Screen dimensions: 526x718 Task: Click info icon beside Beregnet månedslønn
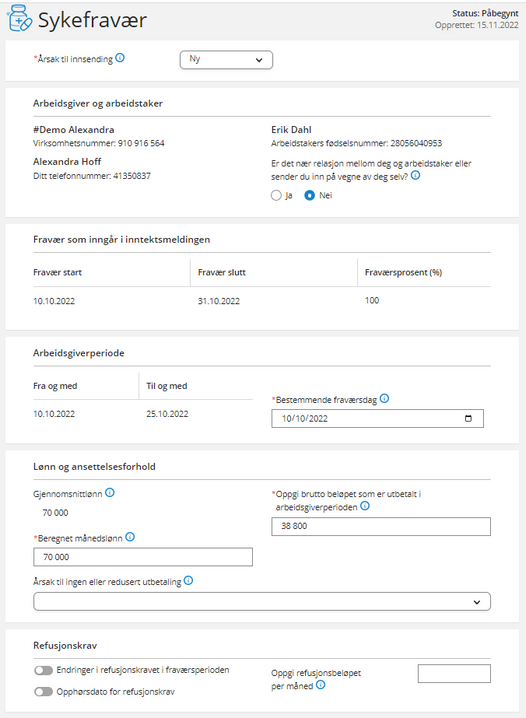click(x=130, y=537)
